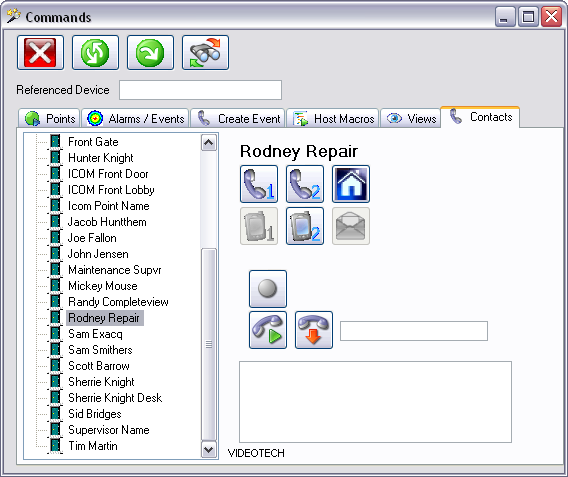
Task: Call mobile phone 2 icon
Action: (305, 226)
